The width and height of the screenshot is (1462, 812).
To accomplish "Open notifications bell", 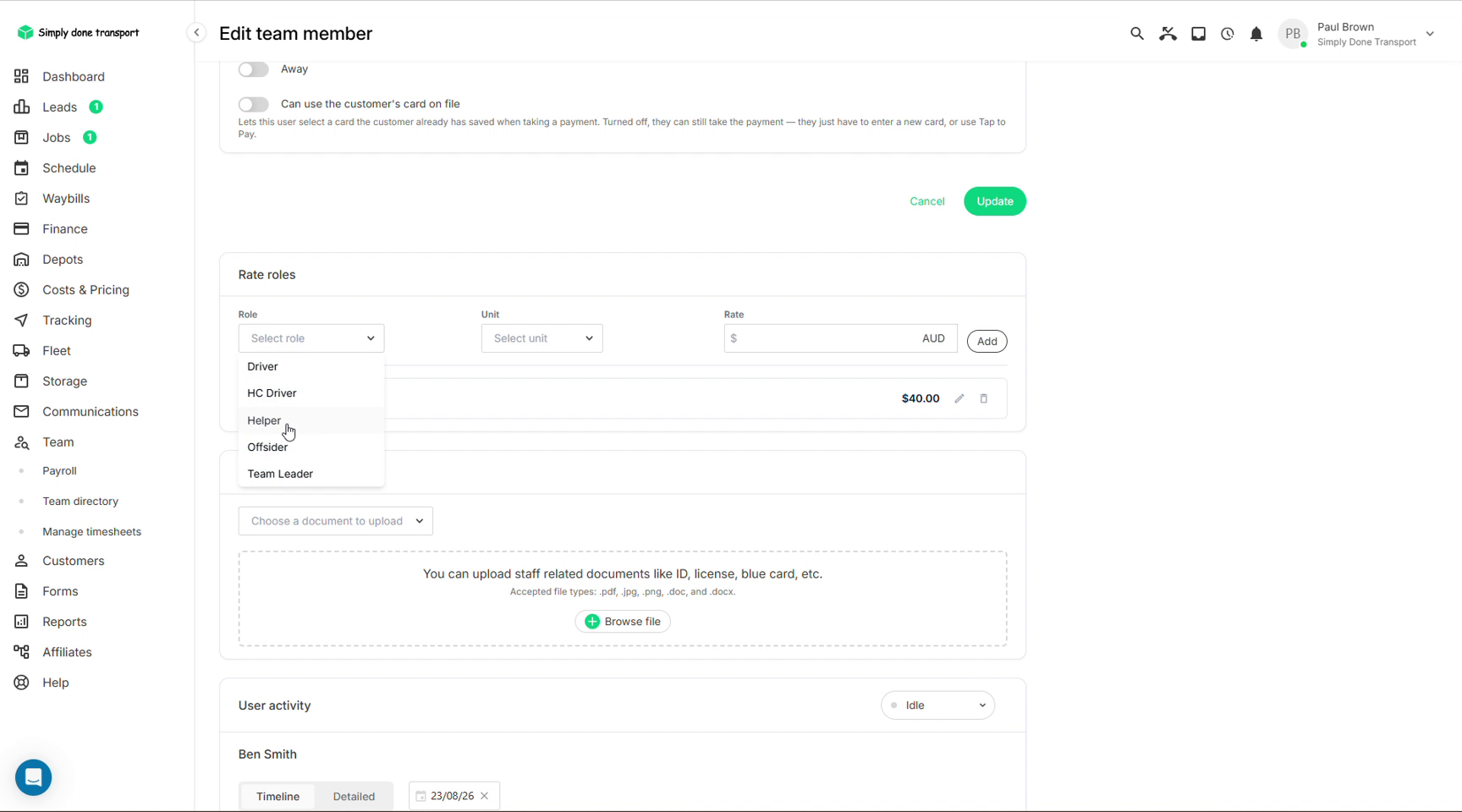I will point(1256,34).
